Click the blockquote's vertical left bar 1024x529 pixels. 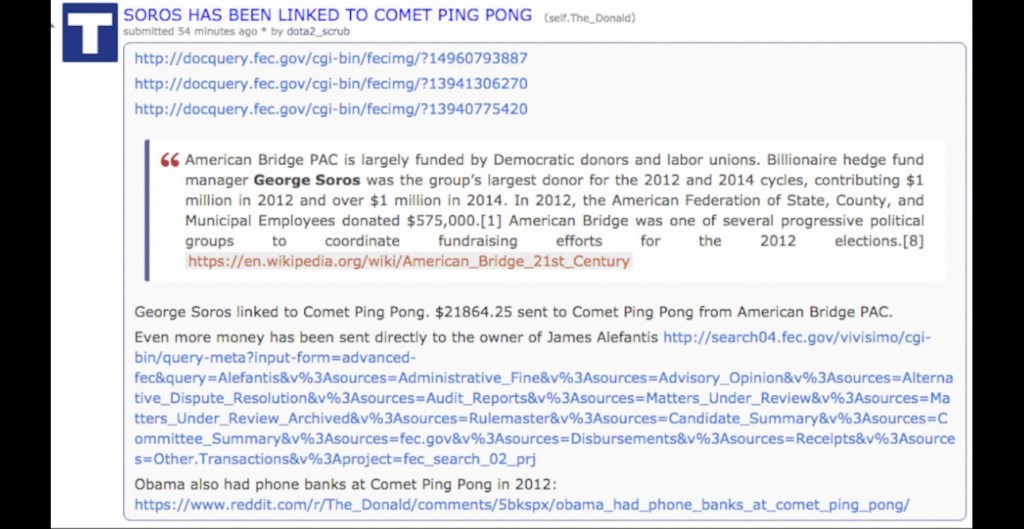[x=146, y=210]
